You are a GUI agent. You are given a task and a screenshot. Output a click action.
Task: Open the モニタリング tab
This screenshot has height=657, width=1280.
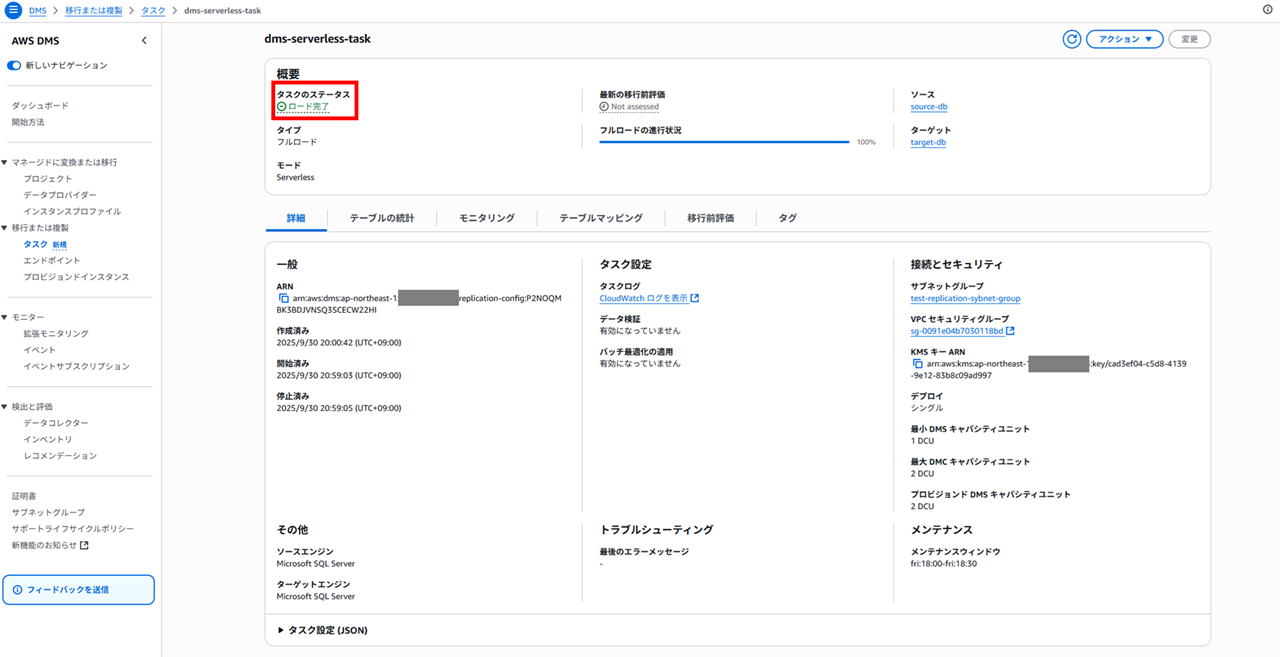[487, 218]
